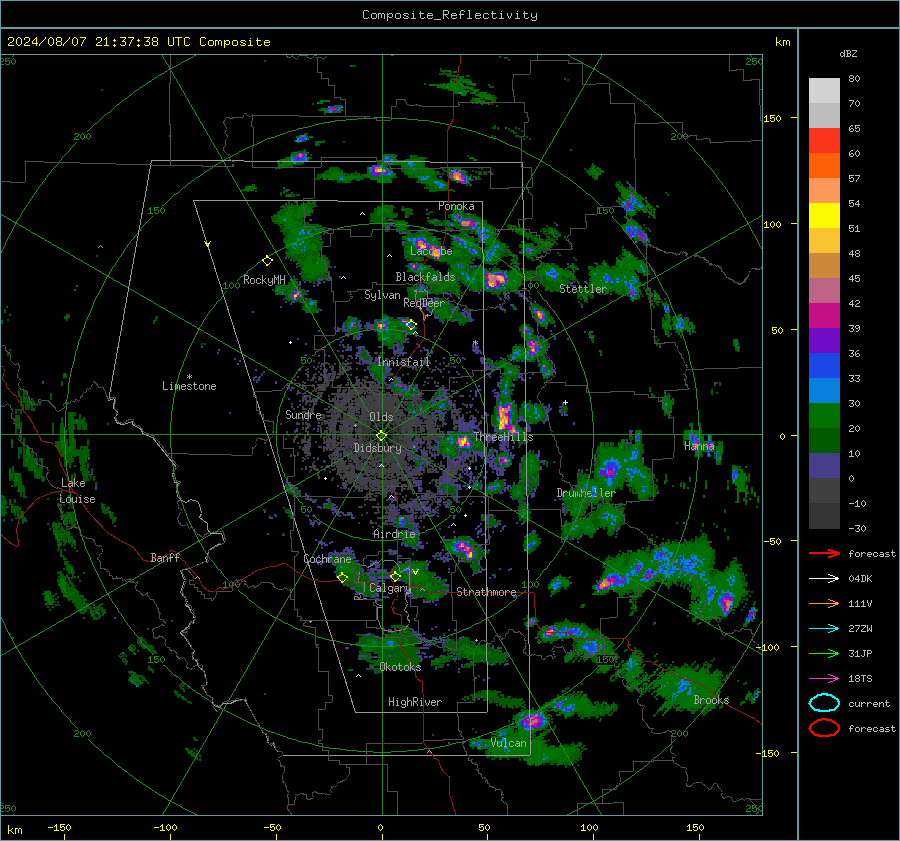900x841 pixels.
Task: Click the yellow 54 dBZ color swatch
Action: (824, 216)
